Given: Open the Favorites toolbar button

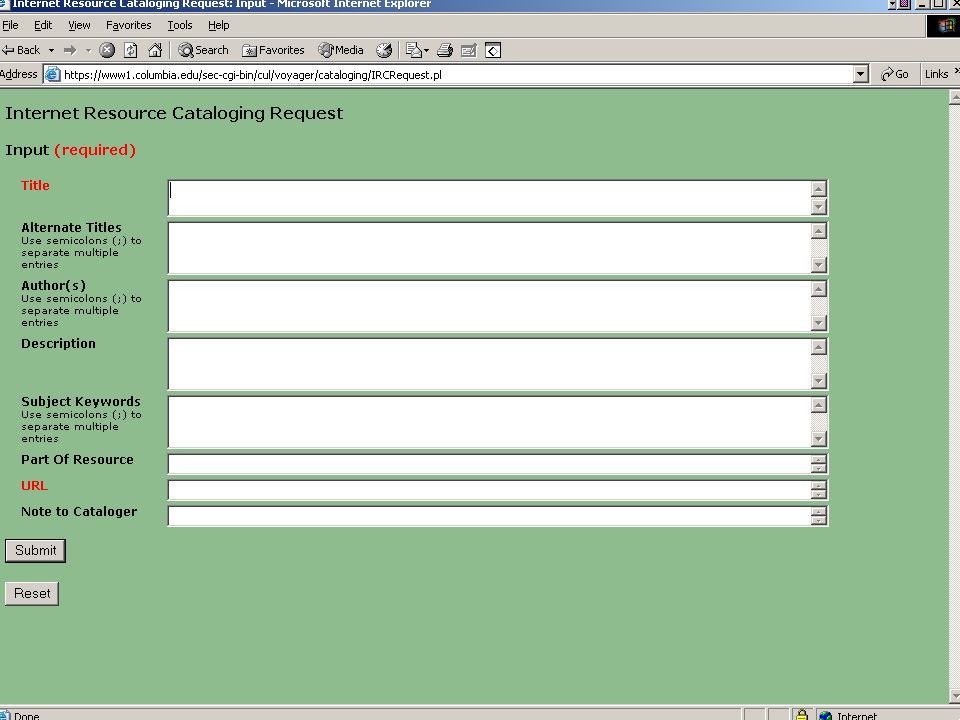Looking at the screenshot, I should (273, 50).
